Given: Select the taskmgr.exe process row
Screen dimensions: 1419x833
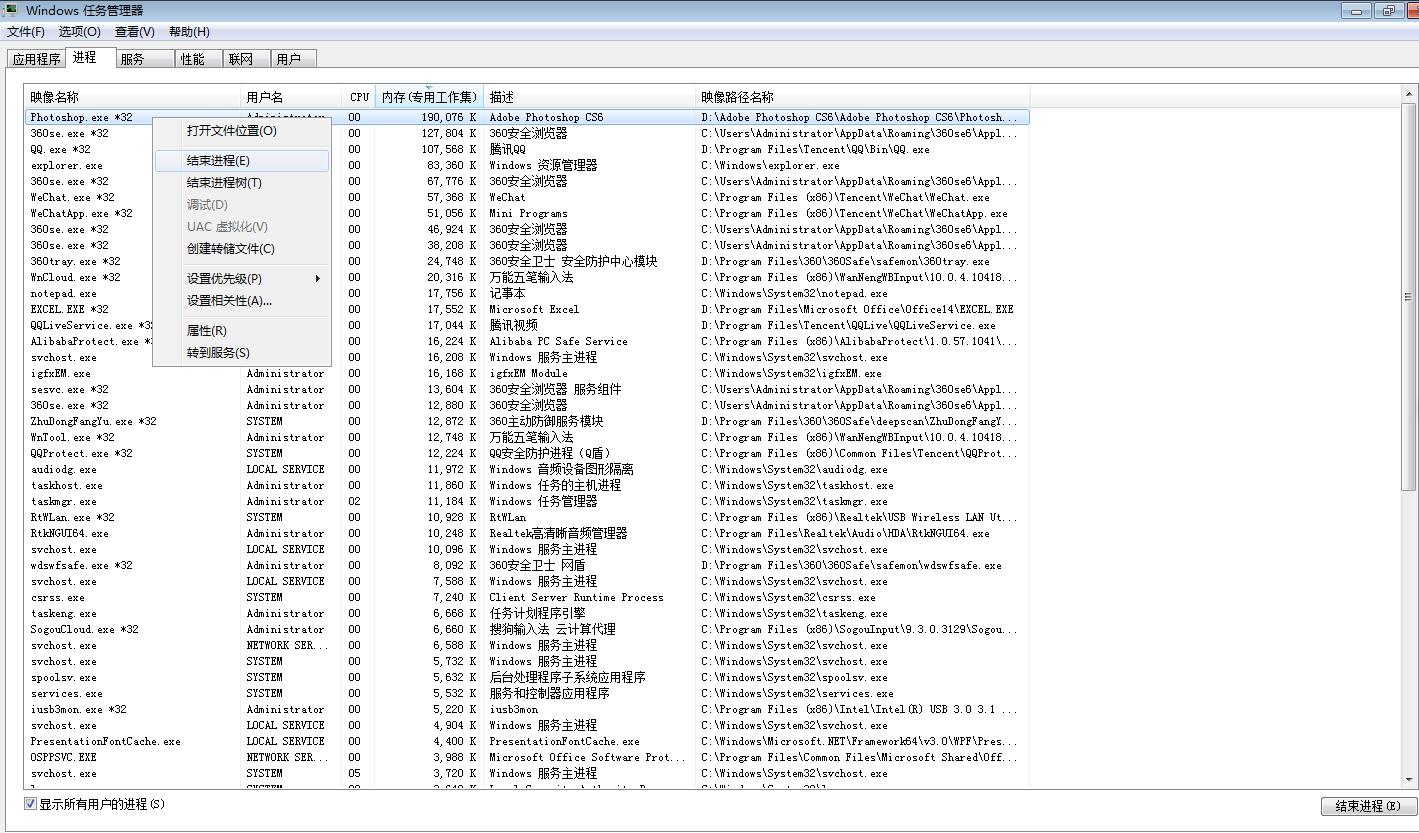Looking at the screenshot, I should [x=527, y=501].
